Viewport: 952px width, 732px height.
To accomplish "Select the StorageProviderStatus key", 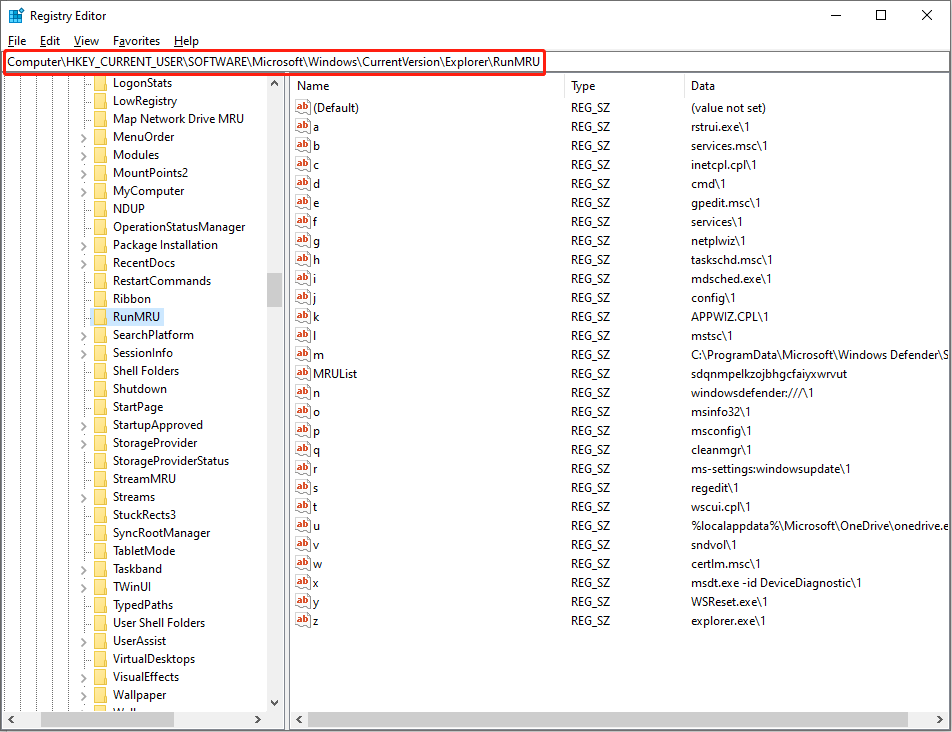I will click(171, 461).
